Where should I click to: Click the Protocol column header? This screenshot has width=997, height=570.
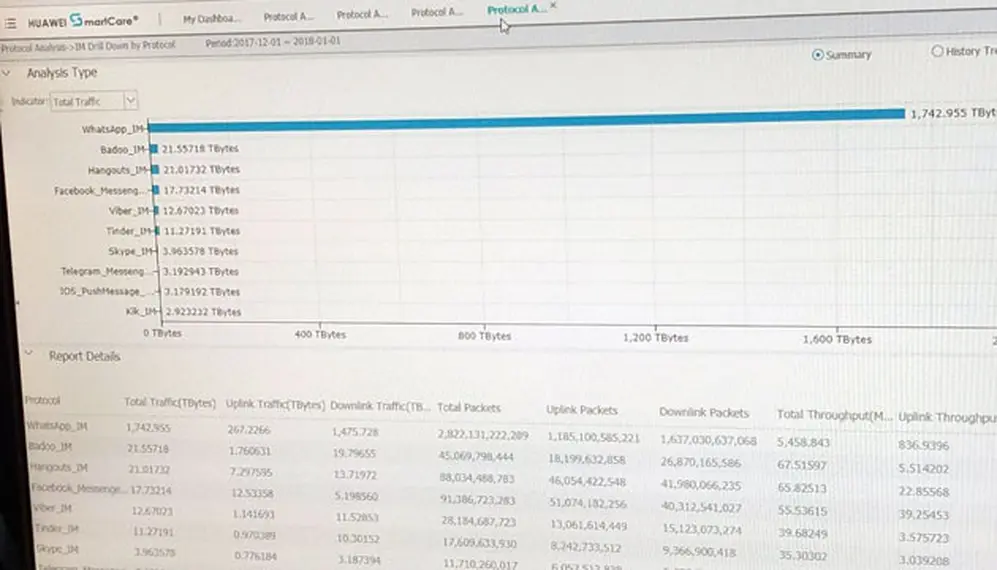pyautogui.click(x=43, y=400)
